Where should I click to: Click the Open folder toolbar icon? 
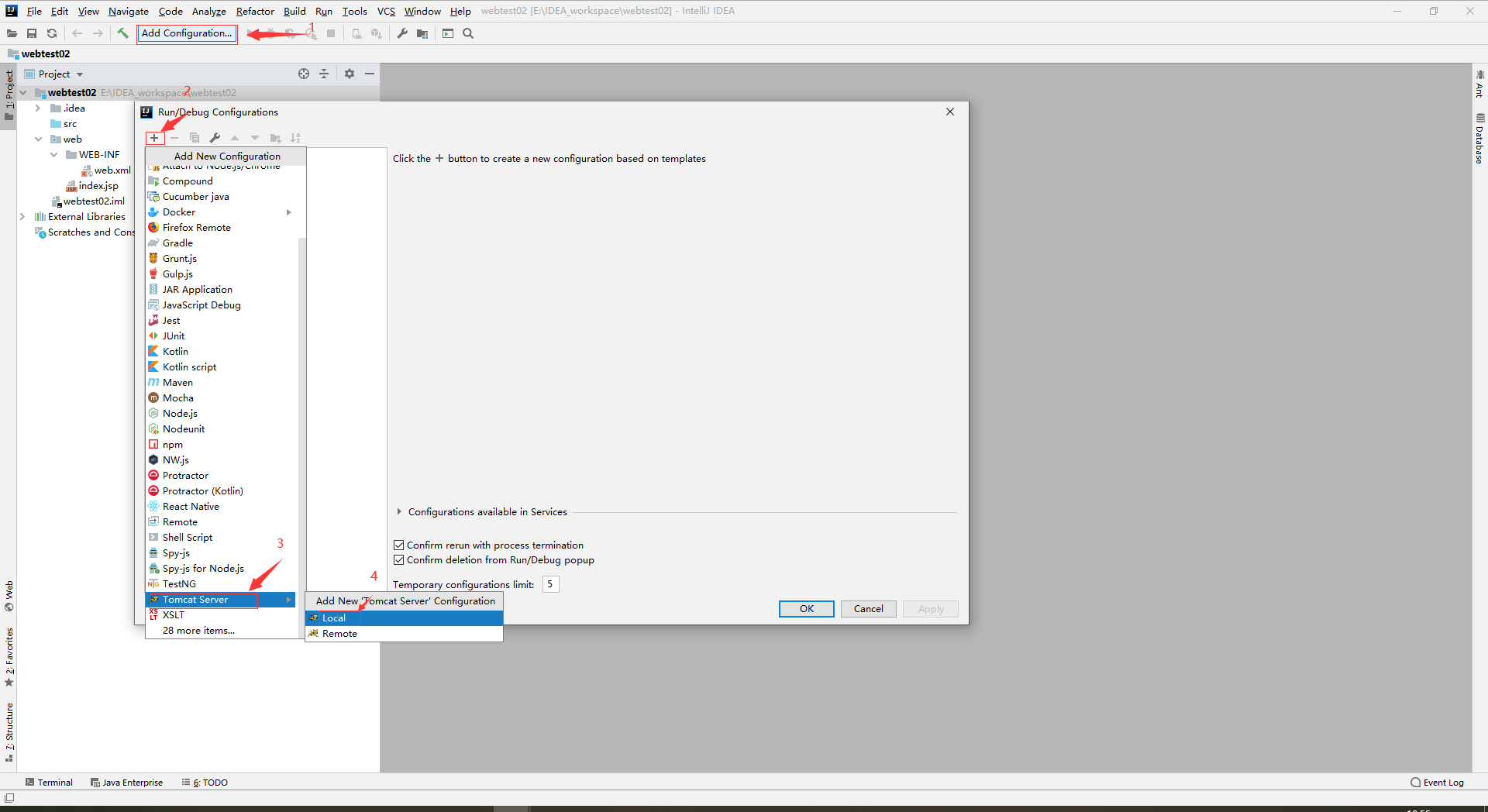pyautogui.click(x=12, y=33)
